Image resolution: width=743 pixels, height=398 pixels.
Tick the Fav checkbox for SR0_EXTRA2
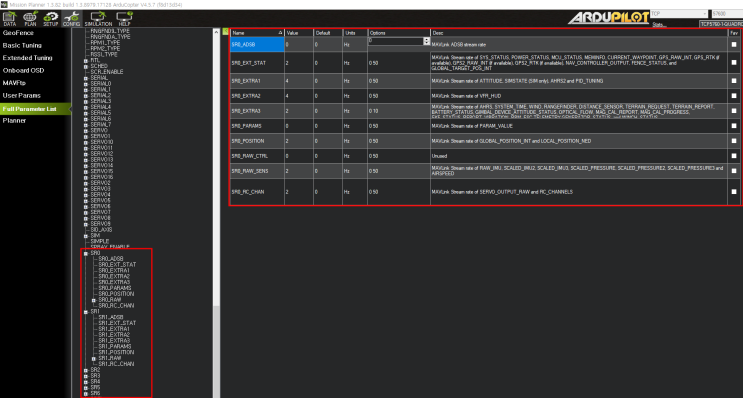734,96
